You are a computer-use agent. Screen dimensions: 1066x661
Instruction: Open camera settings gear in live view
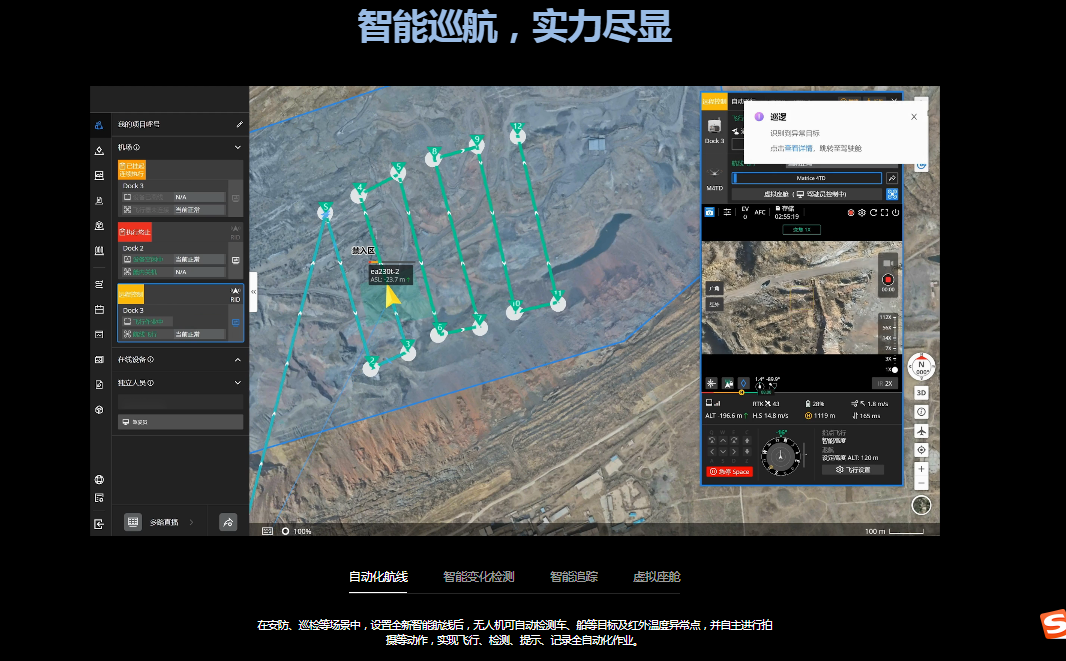[x=864, y=212]
